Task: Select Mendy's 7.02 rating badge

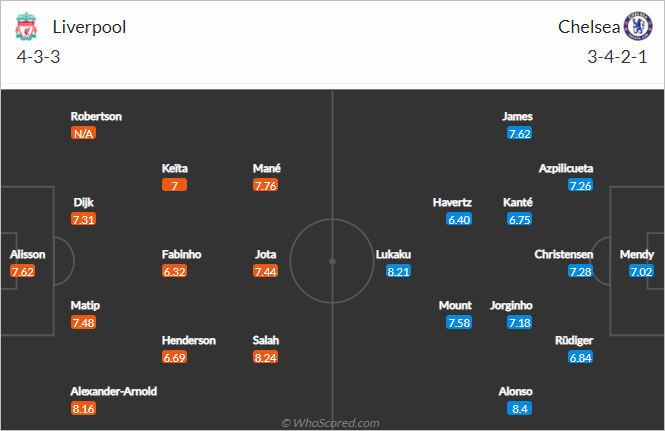Action: pos(641,271)
